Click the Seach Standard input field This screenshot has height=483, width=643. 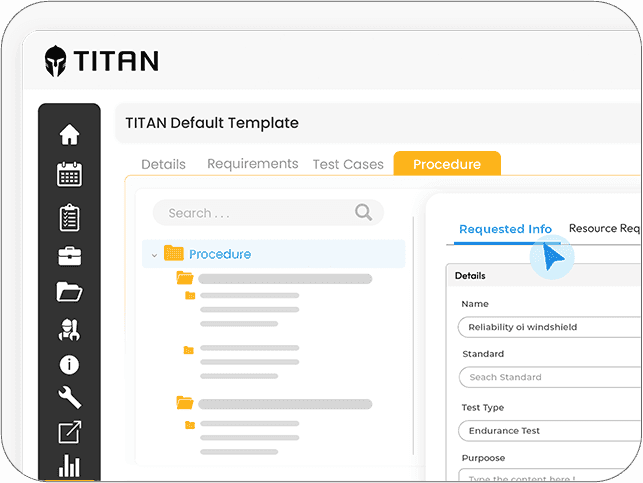pyautogui.click(x=550, y=377)
